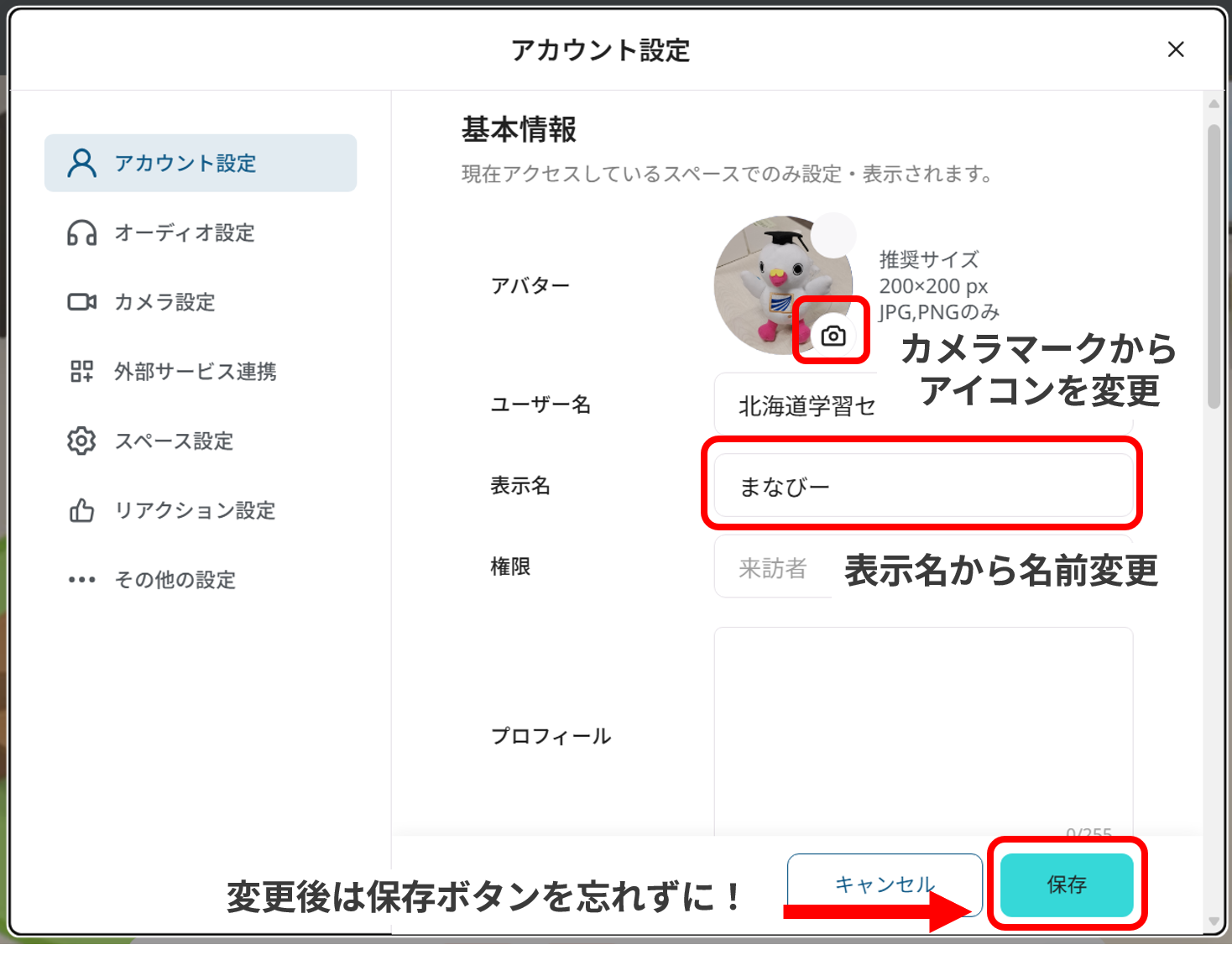
Task: Click inside the プロフィール text area
Action: point(923,732)
